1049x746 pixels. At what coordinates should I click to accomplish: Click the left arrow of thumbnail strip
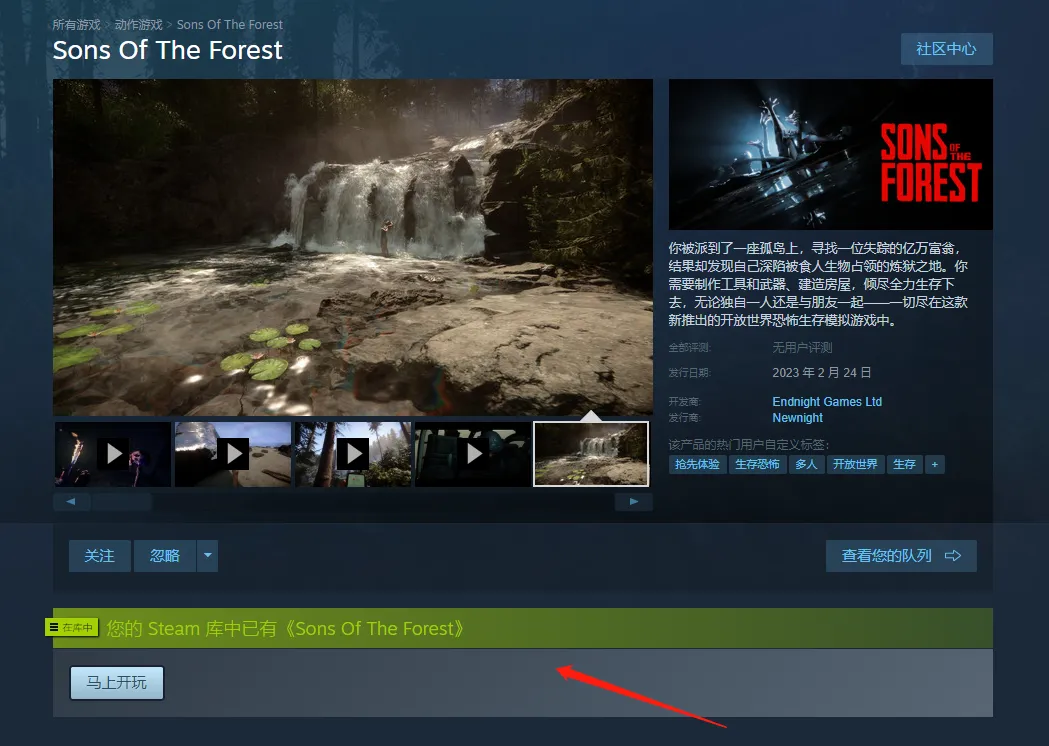tap(71, 502)
